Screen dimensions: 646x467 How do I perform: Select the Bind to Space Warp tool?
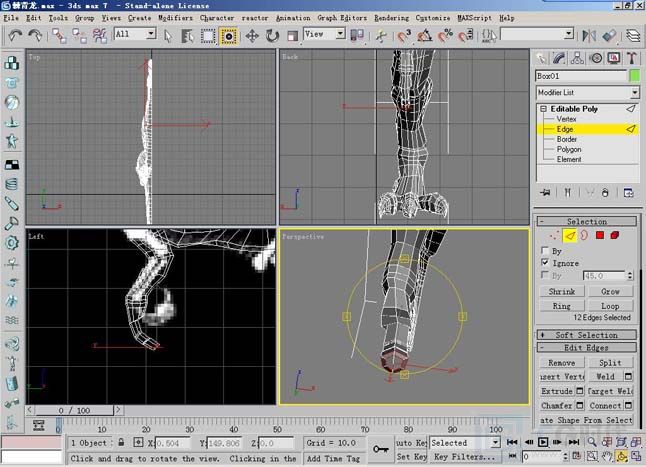[x=99, y=36]
